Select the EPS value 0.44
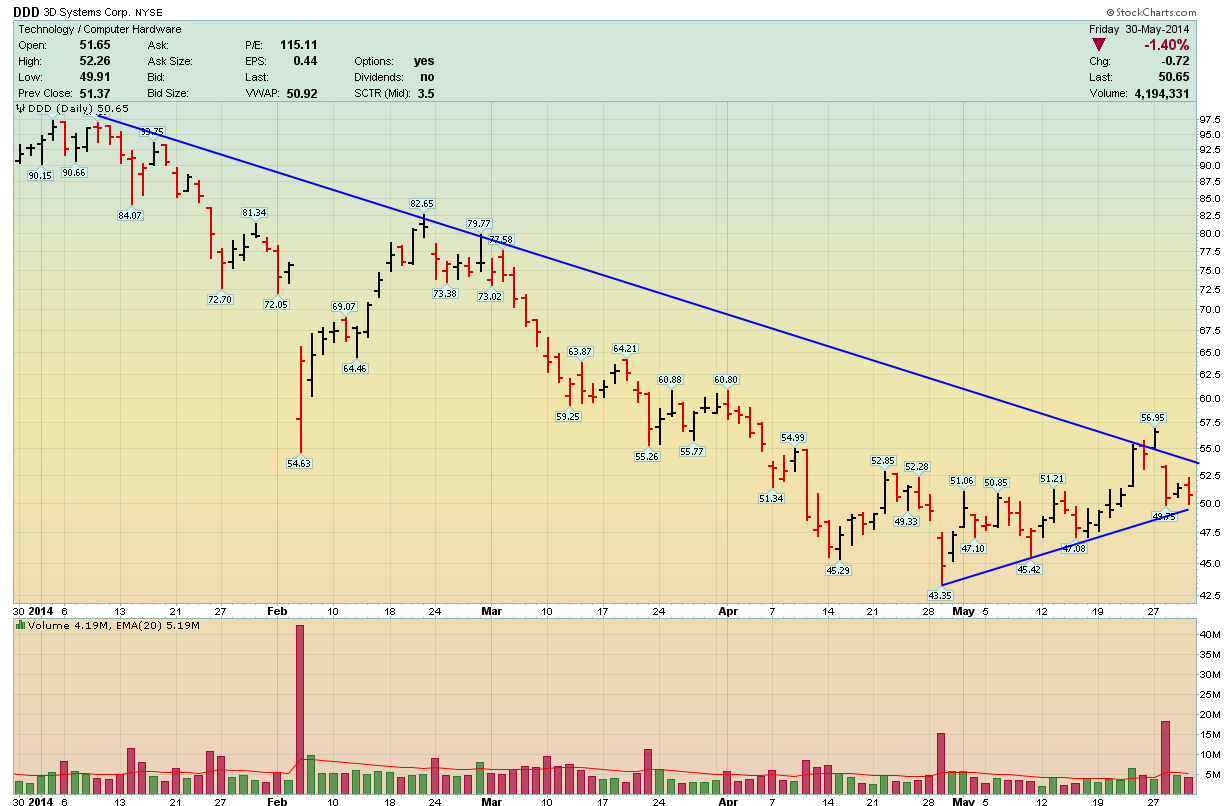Image resolution: width=1229 pixels, height=806 pixels. click(305, 61)
